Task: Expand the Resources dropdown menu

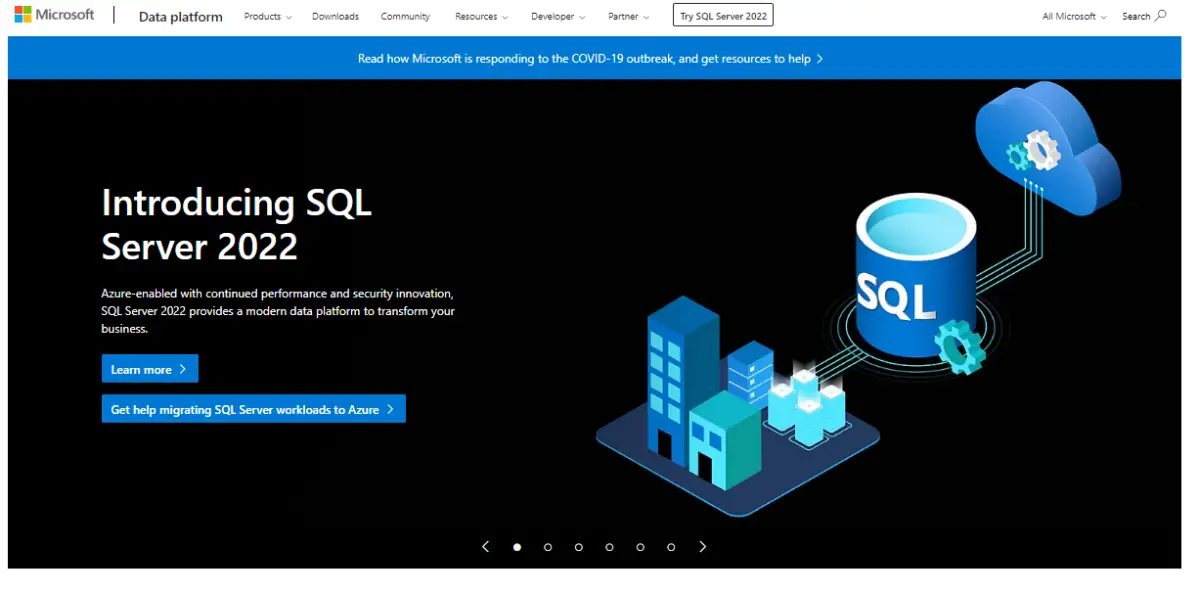Action: 481,16
